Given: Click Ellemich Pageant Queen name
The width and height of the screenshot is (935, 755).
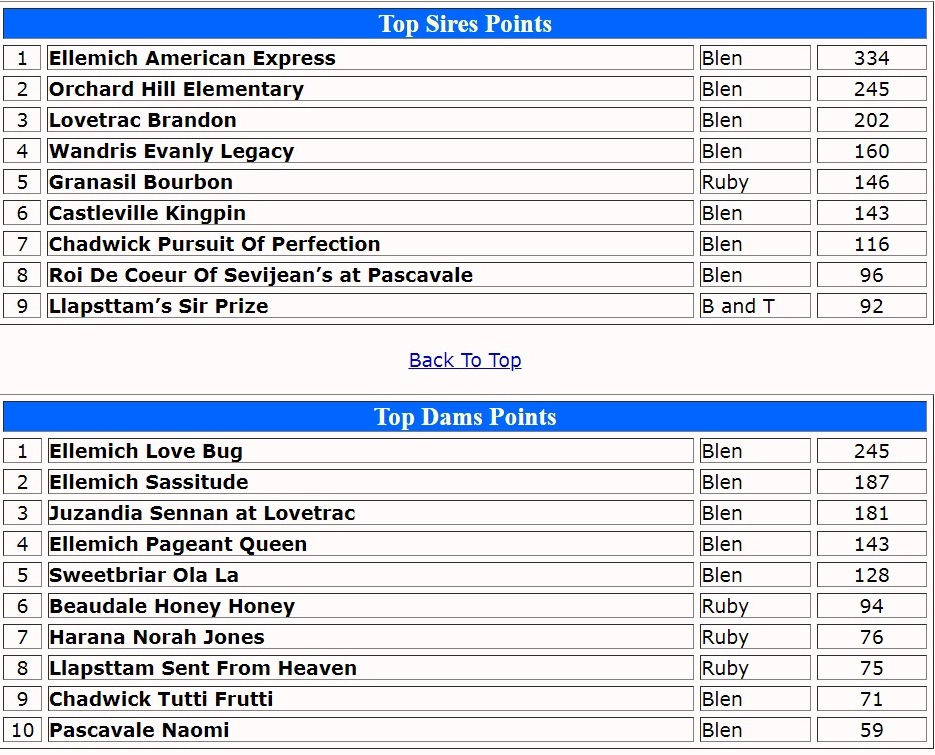Looking at the screenshot, I should coord(178,544).
